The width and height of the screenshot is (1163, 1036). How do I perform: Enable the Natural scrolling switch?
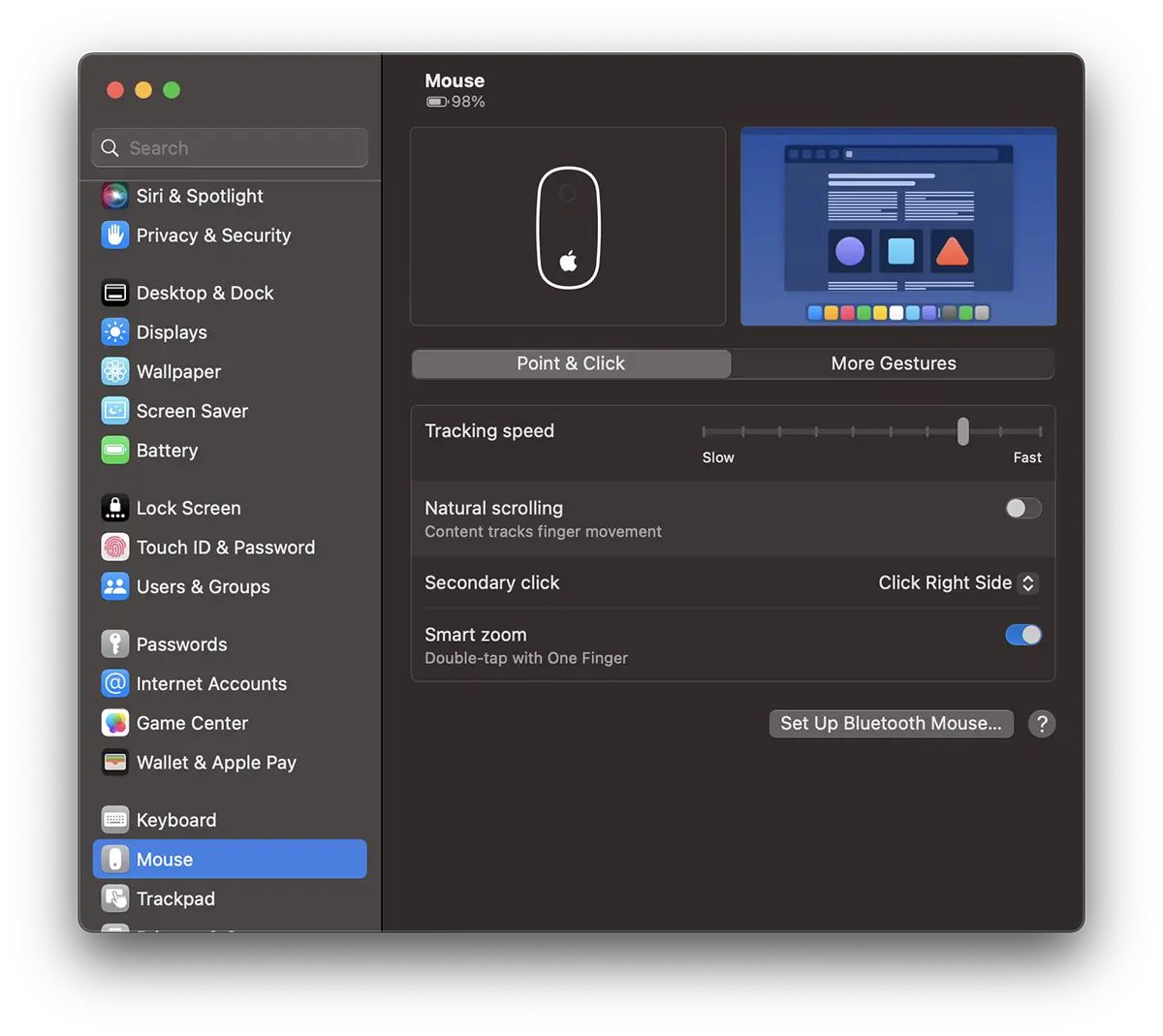1022,509
